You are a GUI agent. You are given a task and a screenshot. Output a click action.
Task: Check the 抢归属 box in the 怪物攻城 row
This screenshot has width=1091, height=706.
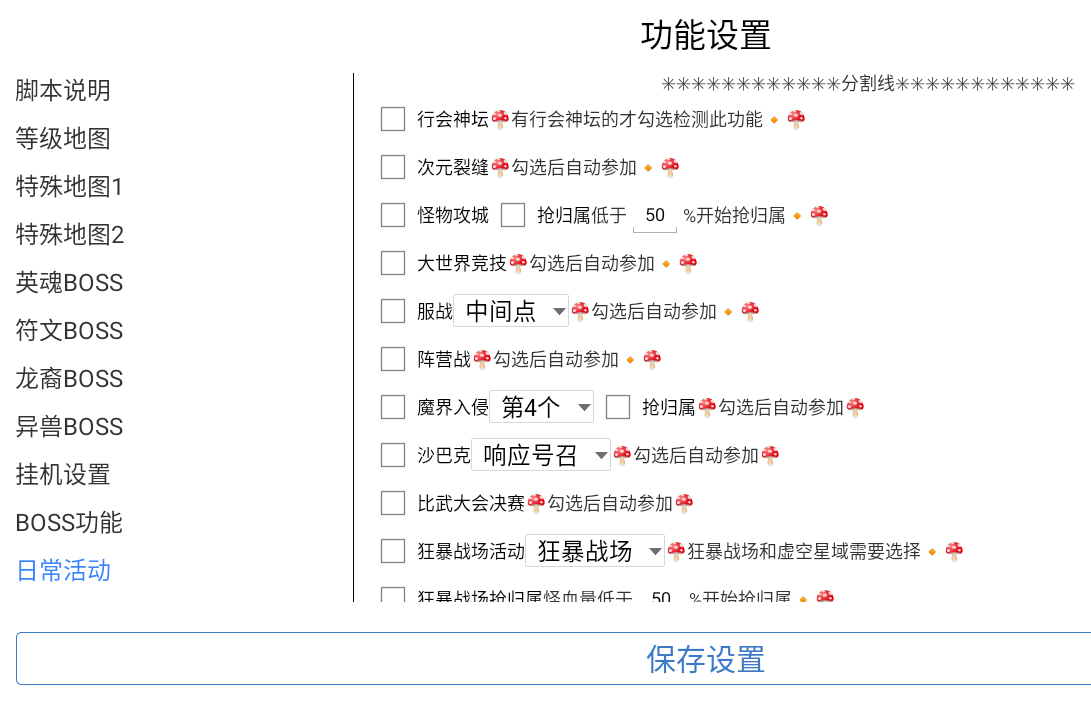tap(513, 216)
